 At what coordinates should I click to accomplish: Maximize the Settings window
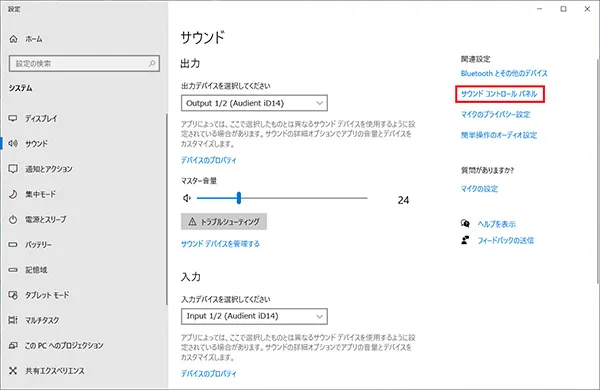[563, 9]
